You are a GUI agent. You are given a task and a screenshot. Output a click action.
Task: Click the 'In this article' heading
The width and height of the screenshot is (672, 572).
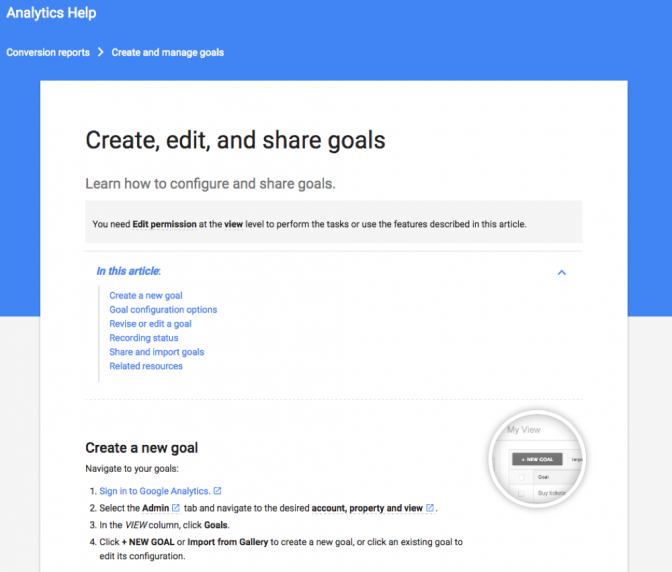(x=128, y=271)
